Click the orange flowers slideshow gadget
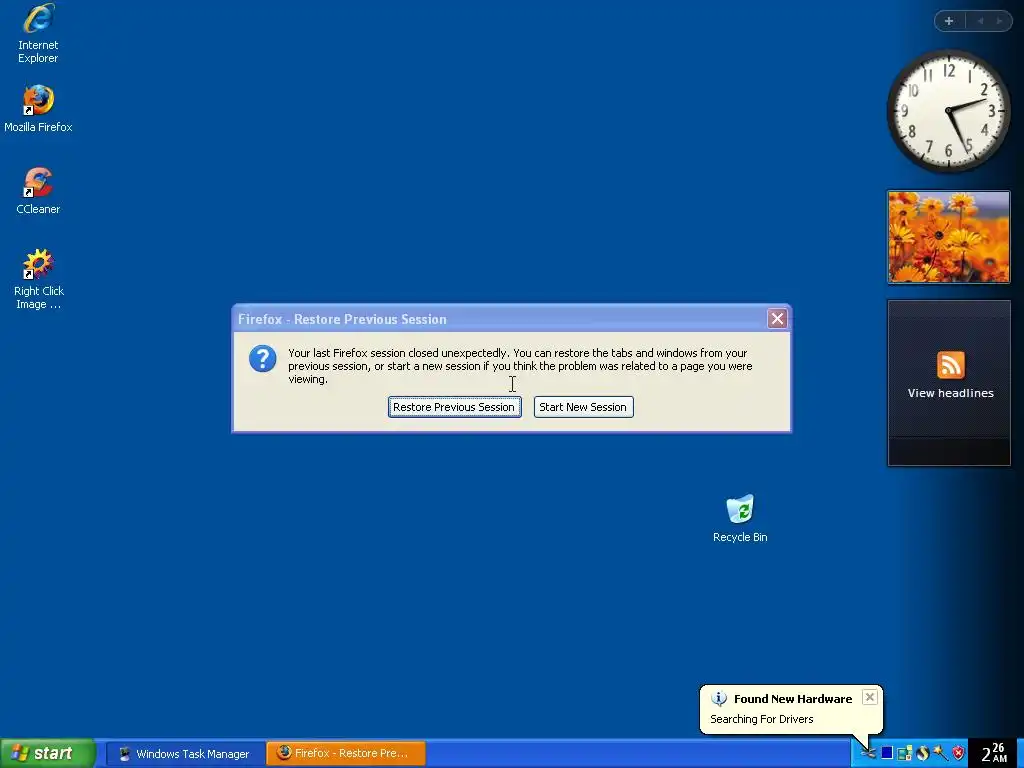 tap(948, 237)
